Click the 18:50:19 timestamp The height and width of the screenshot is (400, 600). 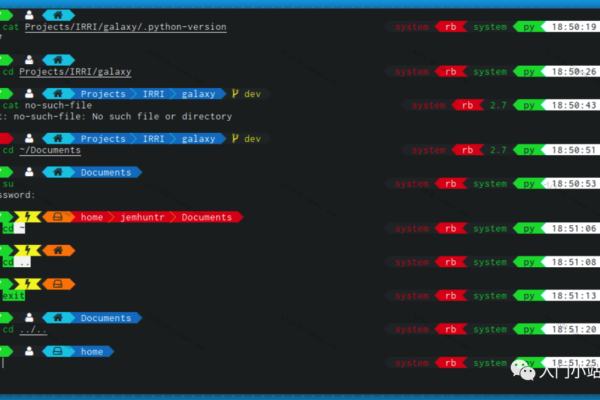[x=573, y=27]
